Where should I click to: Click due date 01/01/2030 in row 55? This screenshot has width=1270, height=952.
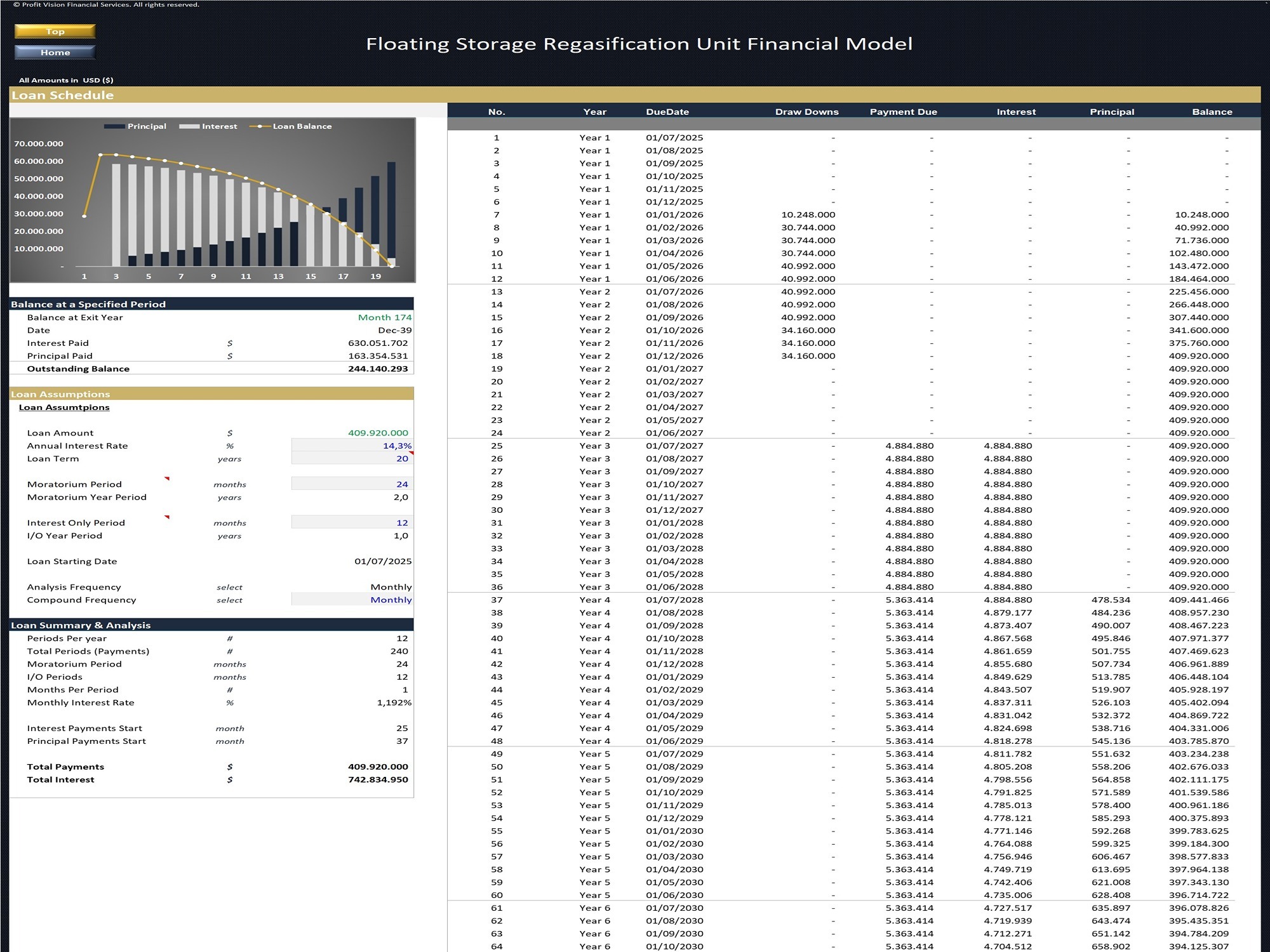pos(674,831)
